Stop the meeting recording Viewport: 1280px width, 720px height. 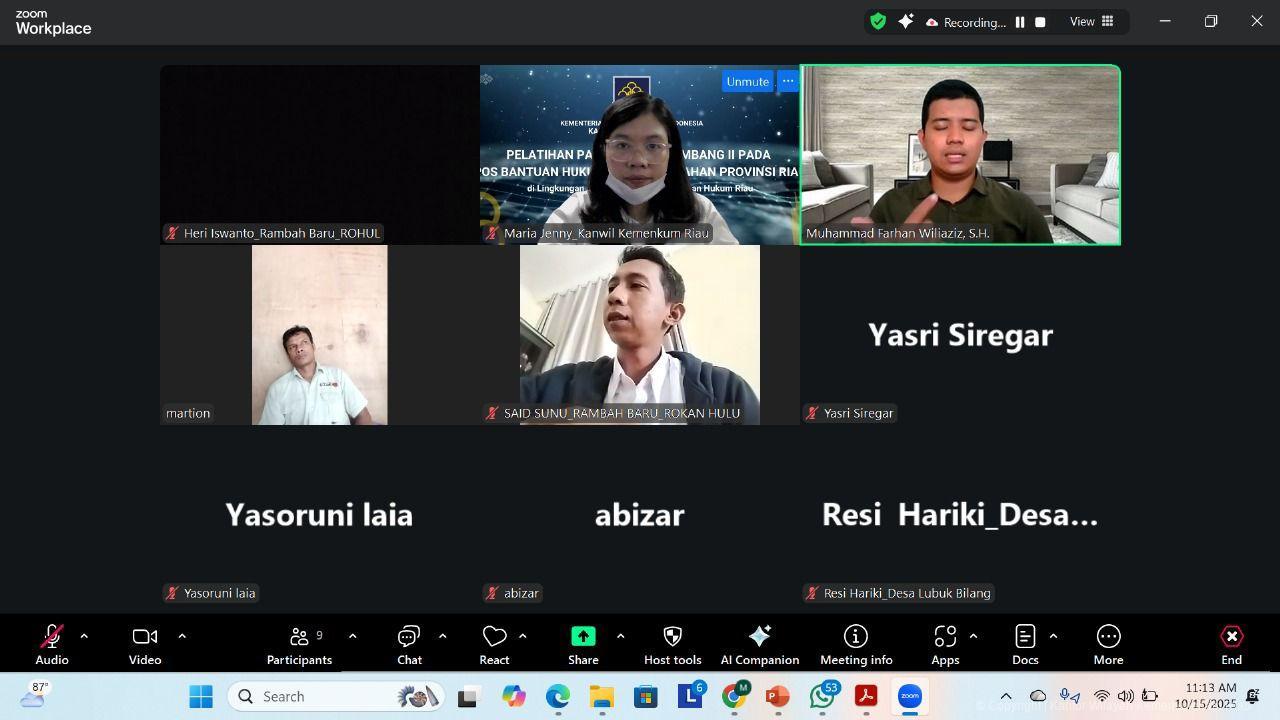[x=1040, y=22]
